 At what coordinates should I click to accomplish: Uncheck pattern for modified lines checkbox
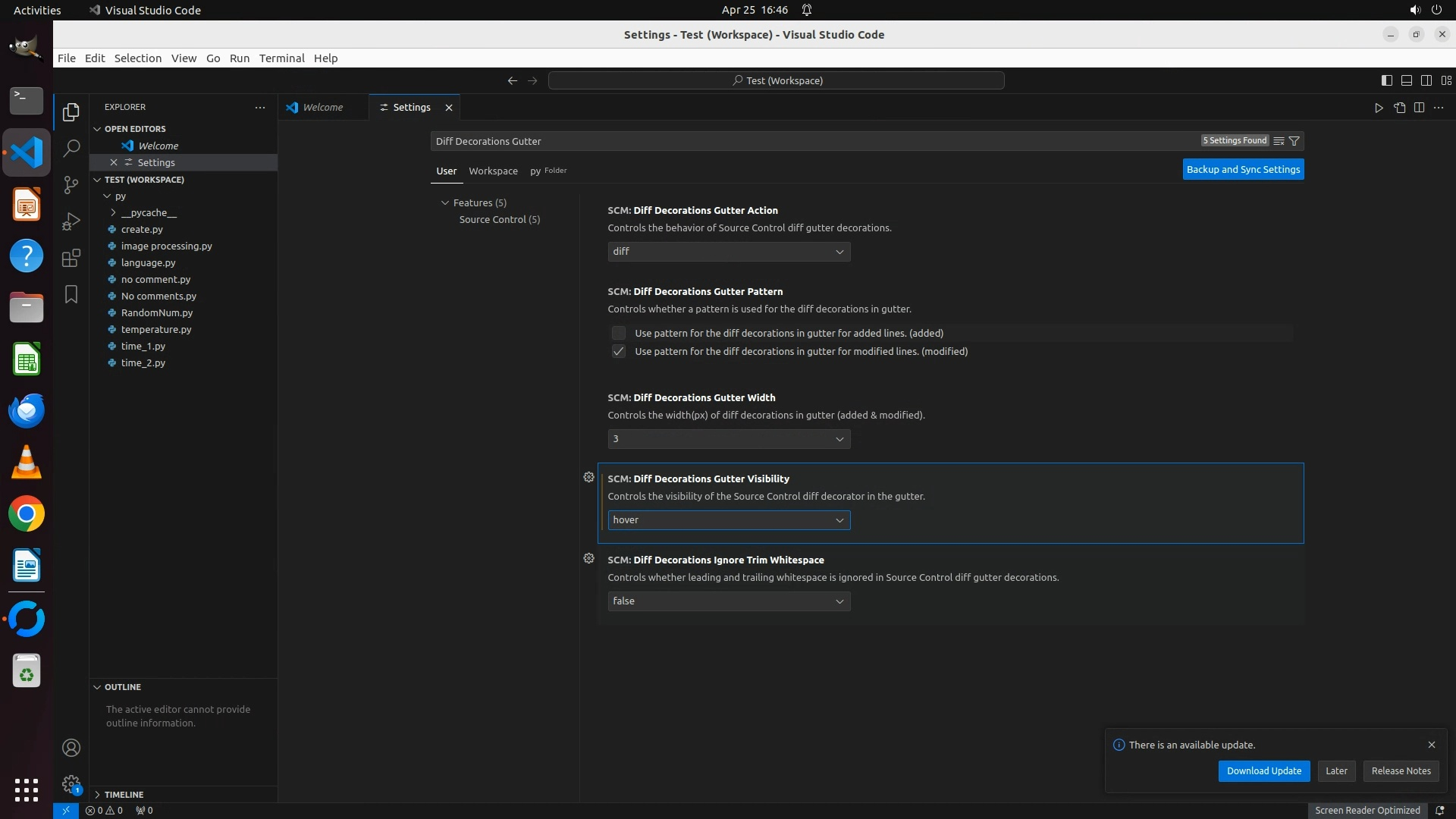(x=619, y=351)
